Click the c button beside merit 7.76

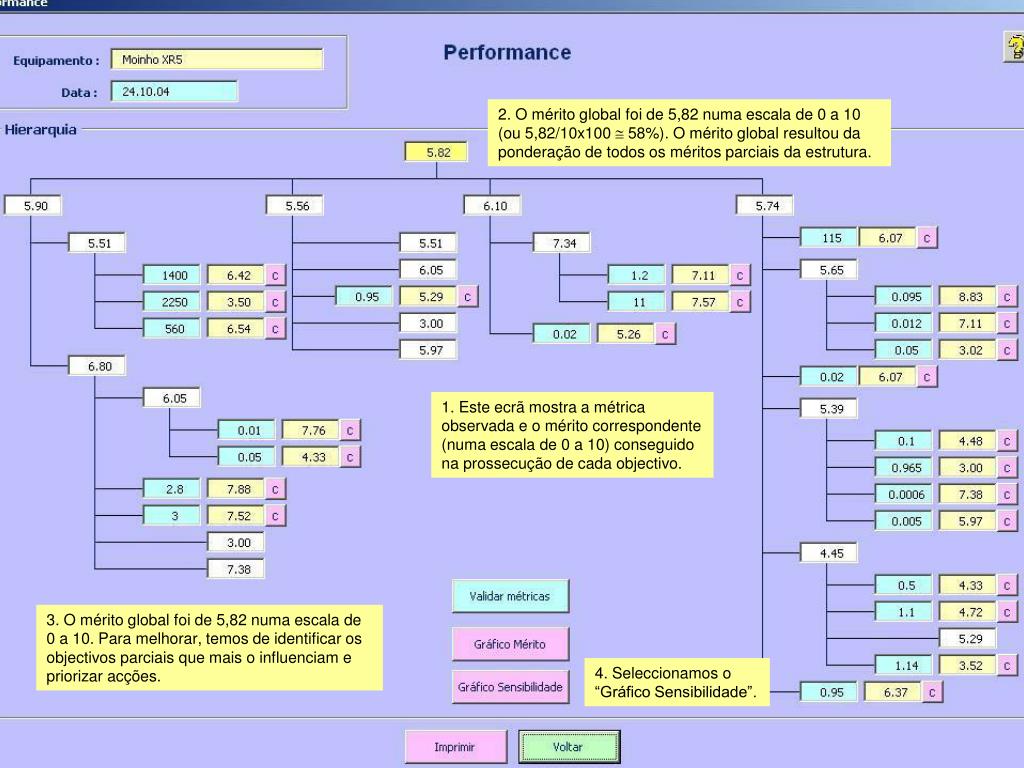350,430
